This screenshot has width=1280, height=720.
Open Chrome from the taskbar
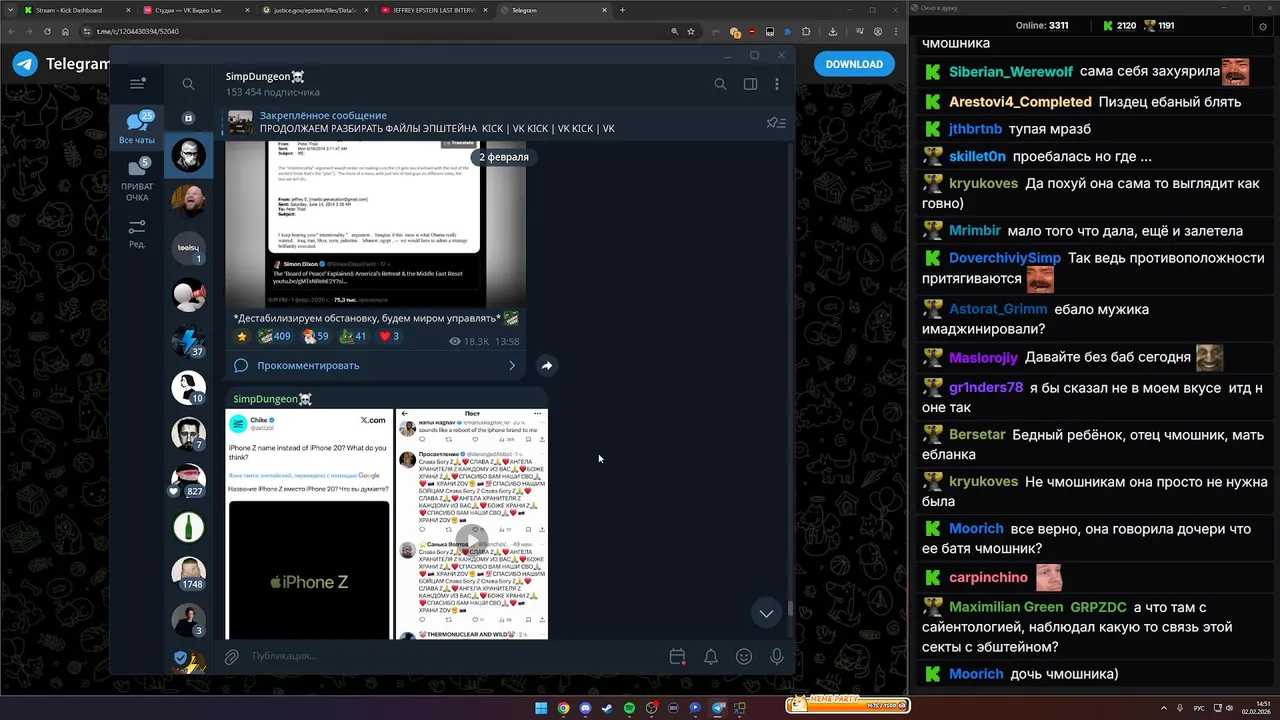[x=563, y=708]
